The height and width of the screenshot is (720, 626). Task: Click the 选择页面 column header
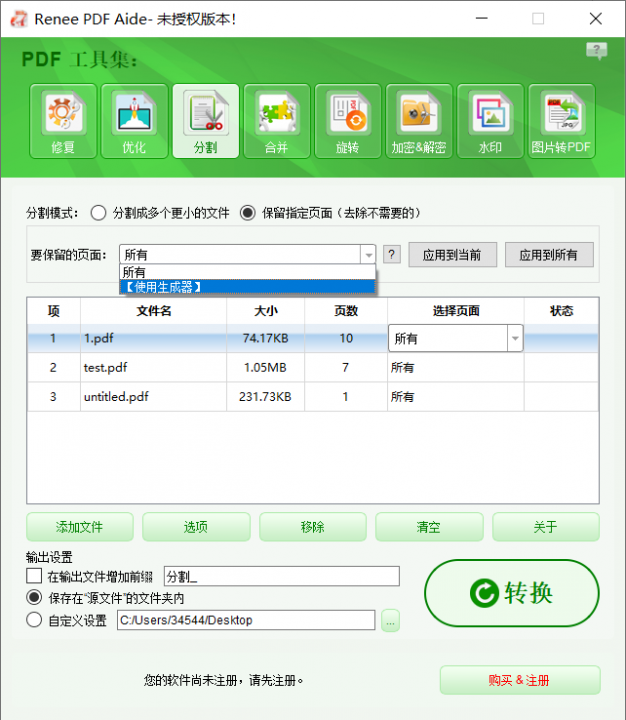[456, 311]
